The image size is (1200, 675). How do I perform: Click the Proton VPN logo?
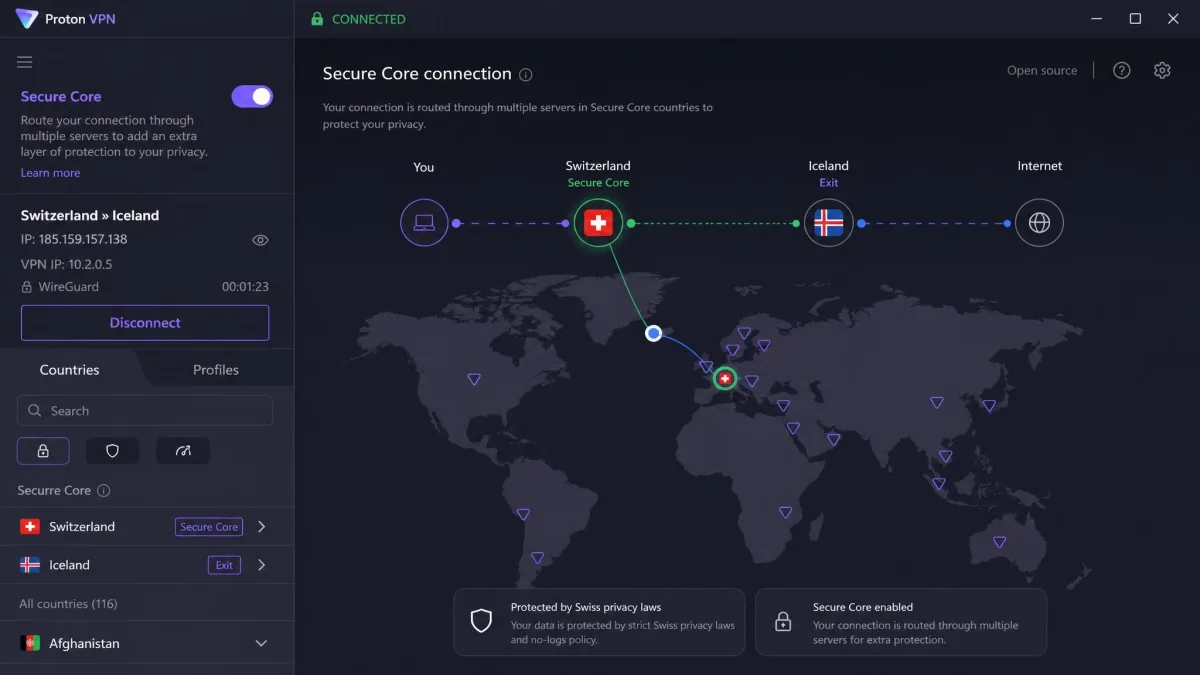27,19
